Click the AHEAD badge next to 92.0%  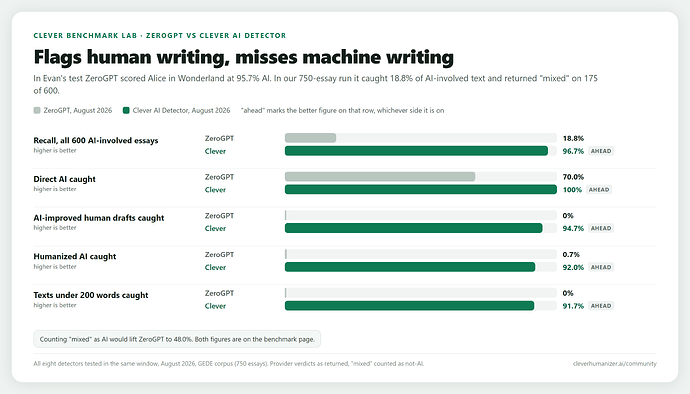pos(601,267)
